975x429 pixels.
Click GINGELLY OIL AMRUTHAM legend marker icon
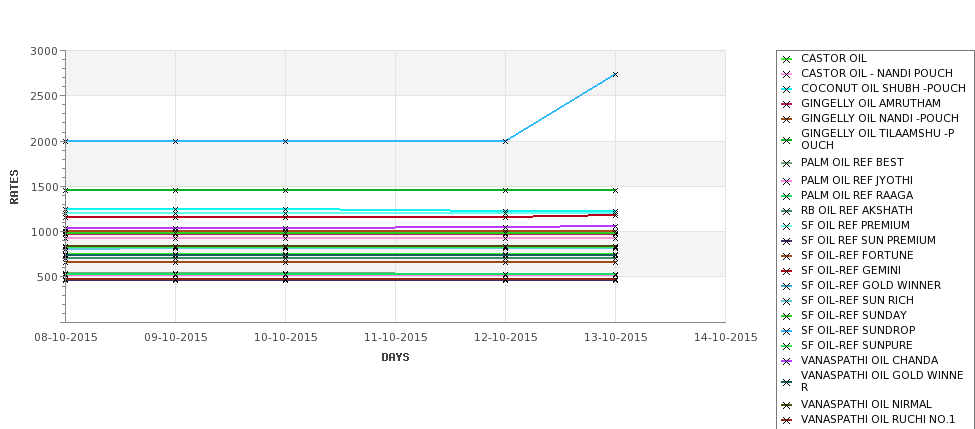pyautogui.click(x=787, y=104)
